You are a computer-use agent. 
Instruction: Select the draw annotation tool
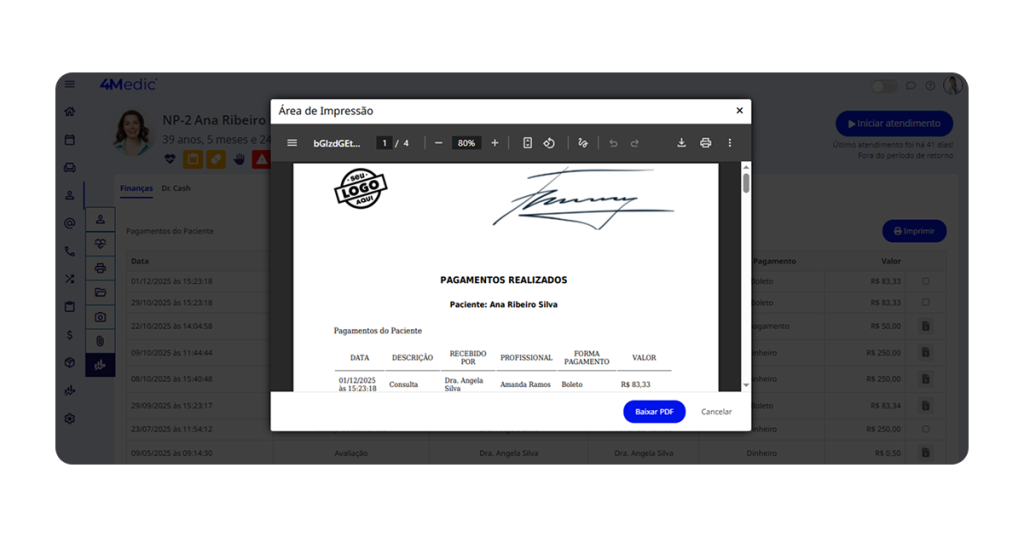pyautogui.click(x=583, y=143)
